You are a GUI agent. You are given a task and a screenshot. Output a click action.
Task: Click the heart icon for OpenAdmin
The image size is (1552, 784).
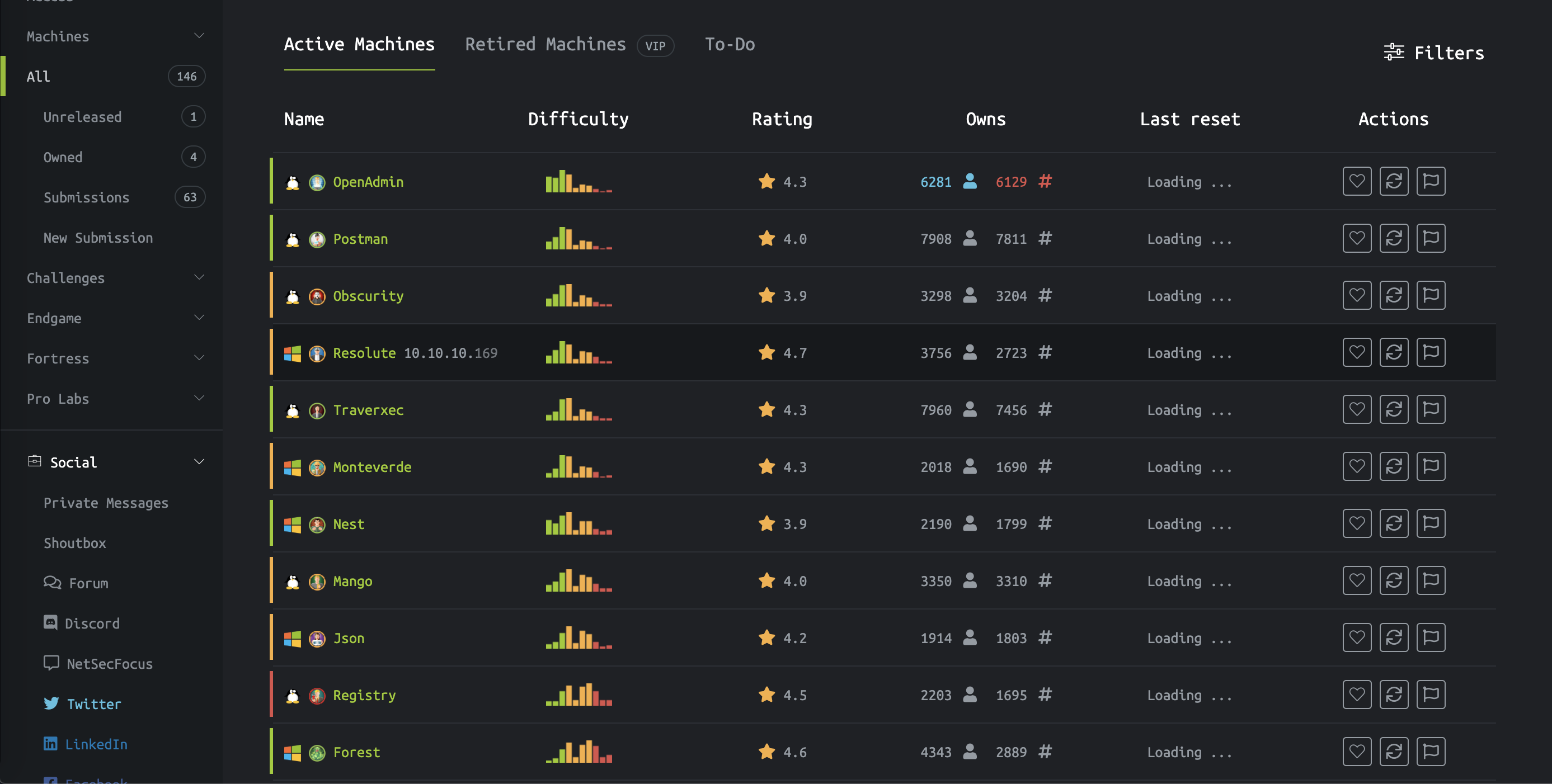1356,181
